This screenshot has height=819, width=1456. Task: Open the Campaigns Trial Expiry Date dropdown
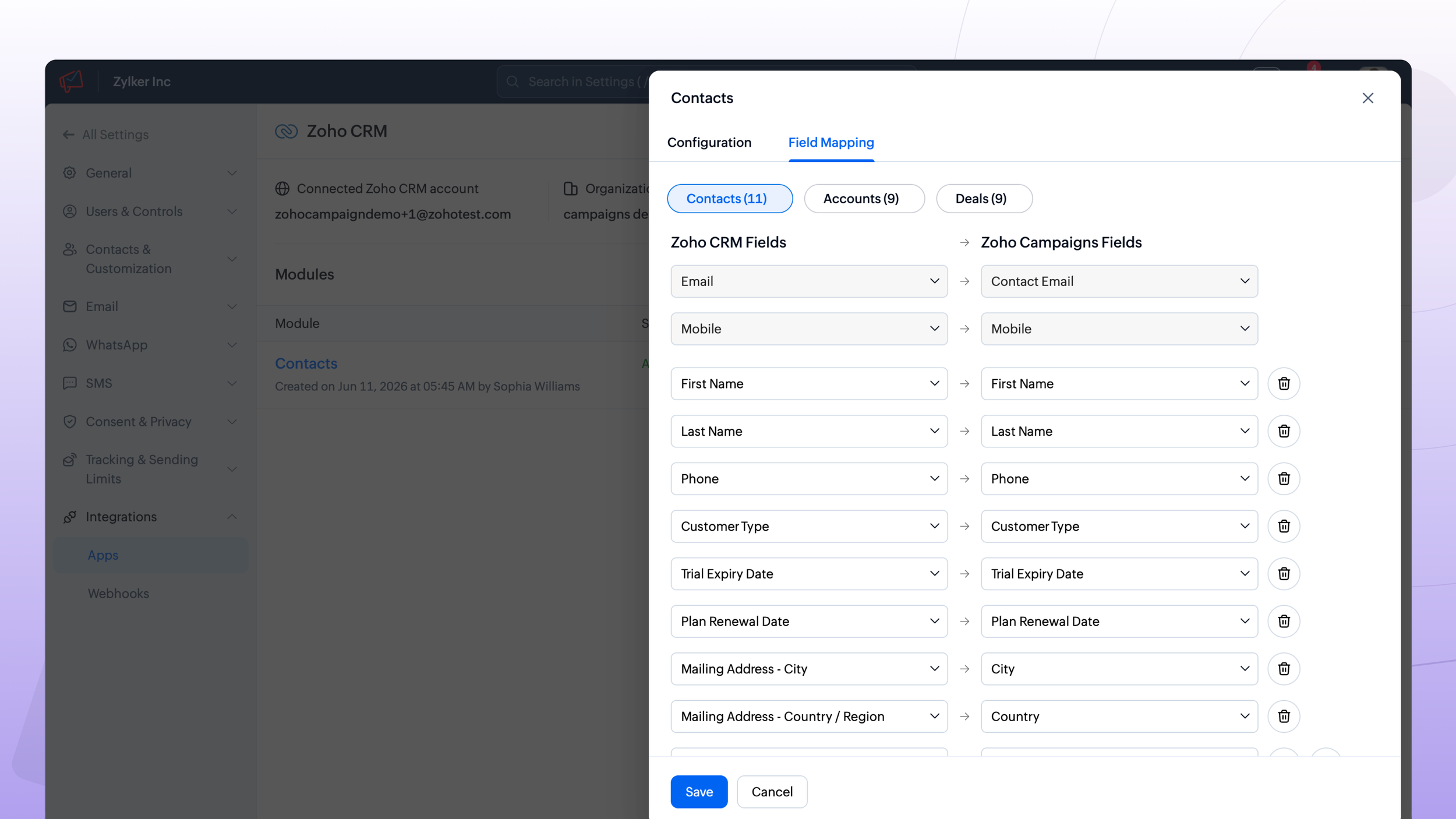click(1119, 574)
